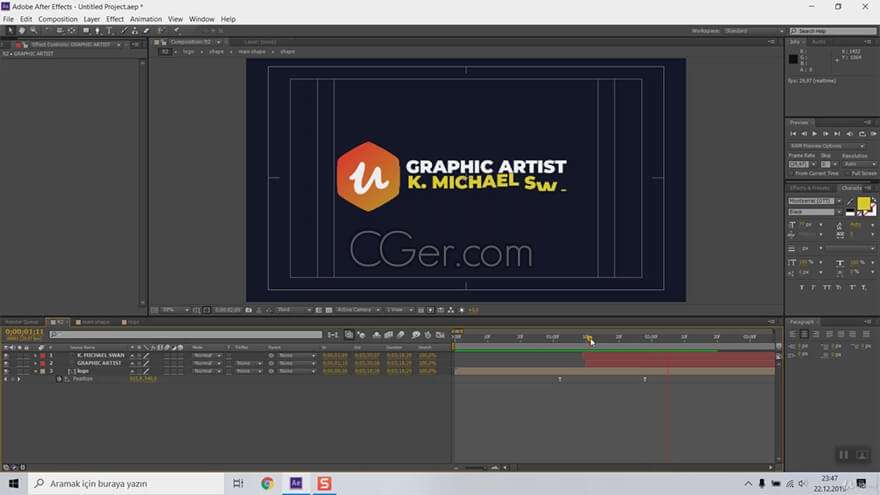Select the Rectangle shape tool
880x495 pixels.
click(86, 31)
